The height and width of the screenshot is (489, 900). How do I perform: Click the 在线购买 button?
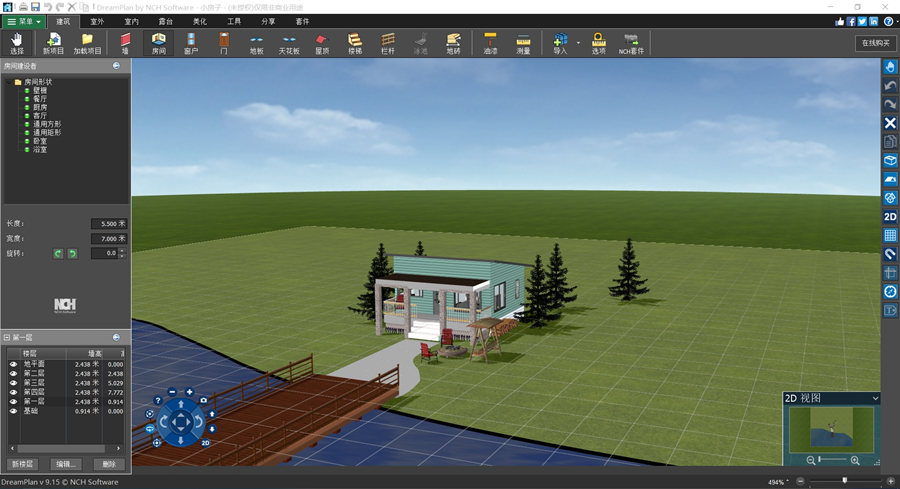tap(875, 43)
